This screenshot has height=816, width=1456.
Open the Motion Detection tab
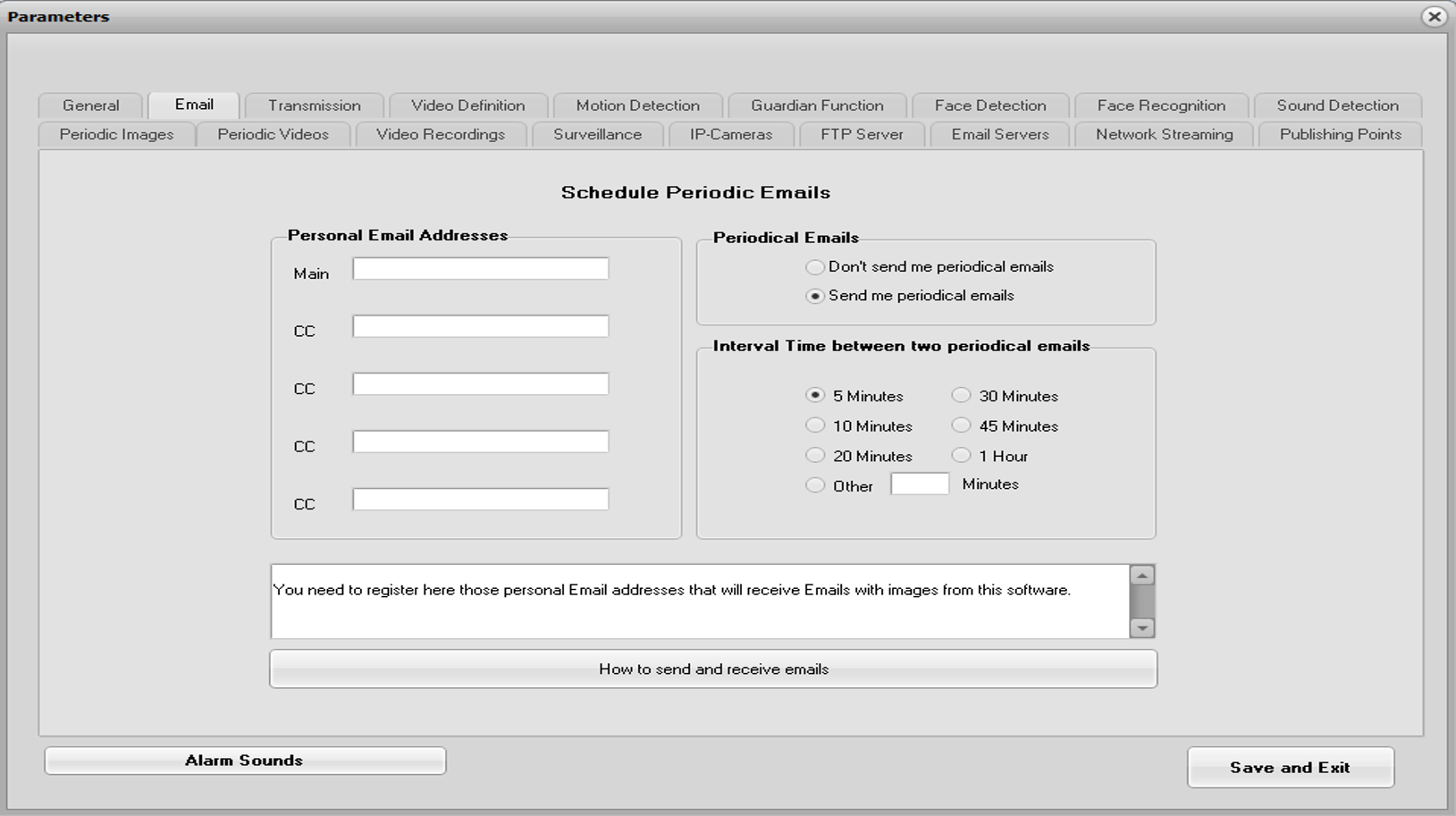coord(637,105)
